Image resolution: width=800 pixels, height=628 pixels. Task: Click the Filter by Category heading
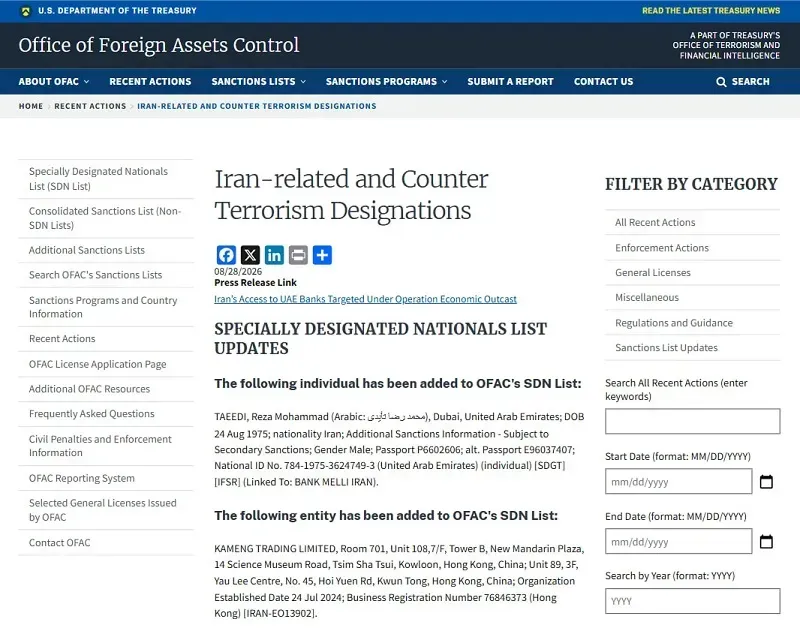(x=691, y=184)
